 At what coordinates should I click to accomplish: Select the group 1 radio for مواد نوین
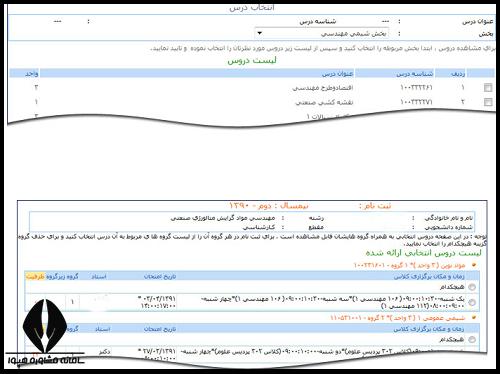472,302
